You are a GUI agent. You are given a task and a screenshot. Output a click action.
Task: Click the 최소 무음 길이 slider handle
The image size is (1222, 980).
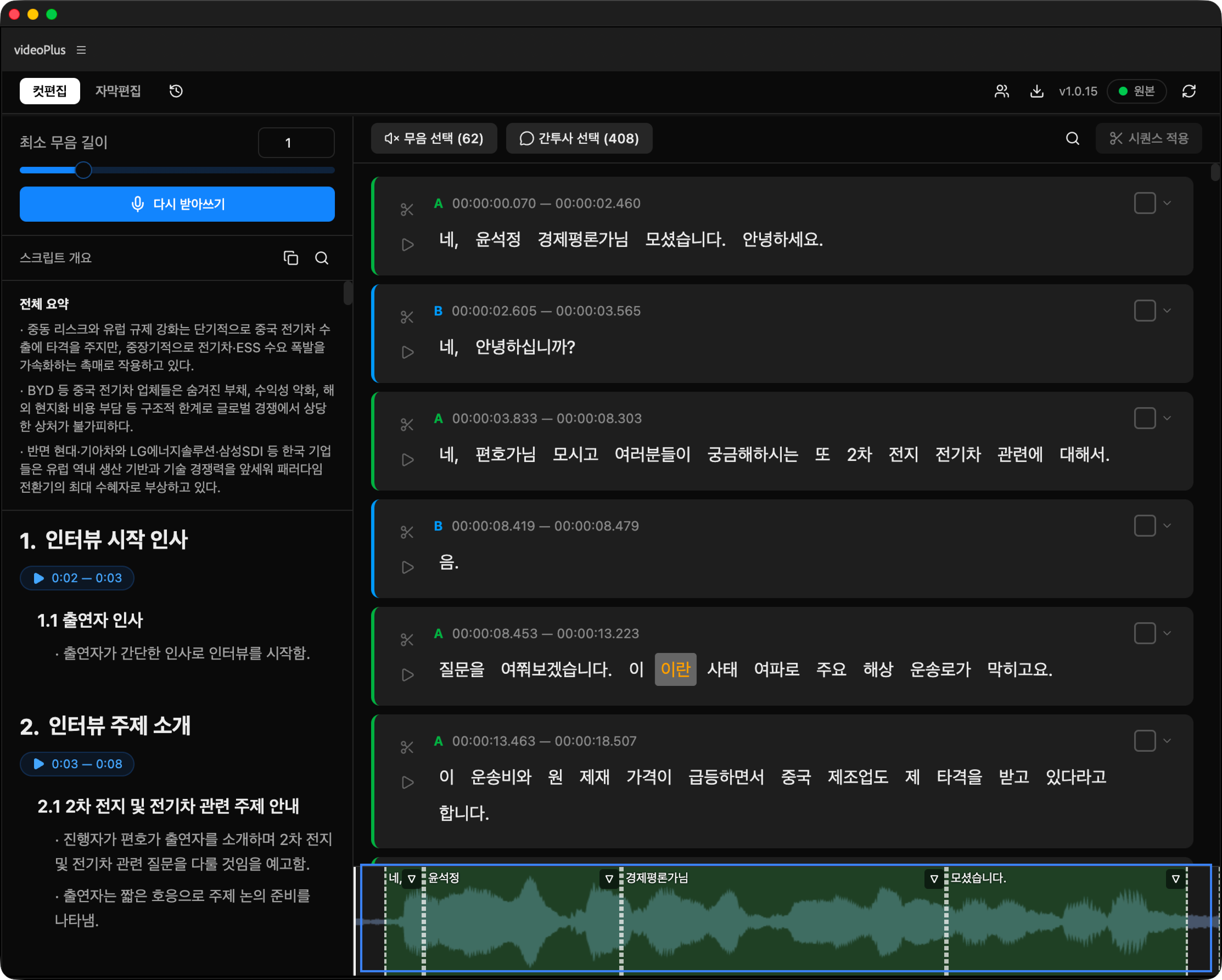(83, 170)
